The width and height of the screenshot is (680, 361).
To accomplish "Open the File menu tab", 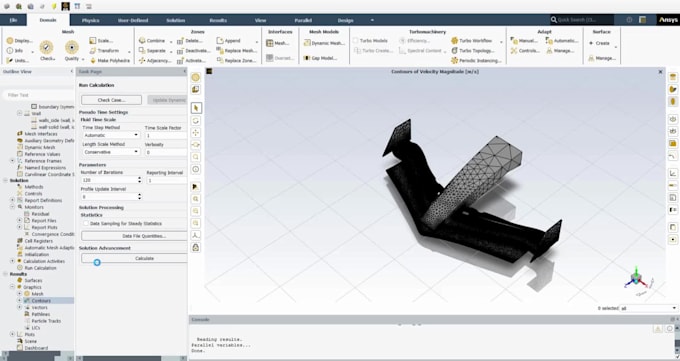I will pos(13,20).
